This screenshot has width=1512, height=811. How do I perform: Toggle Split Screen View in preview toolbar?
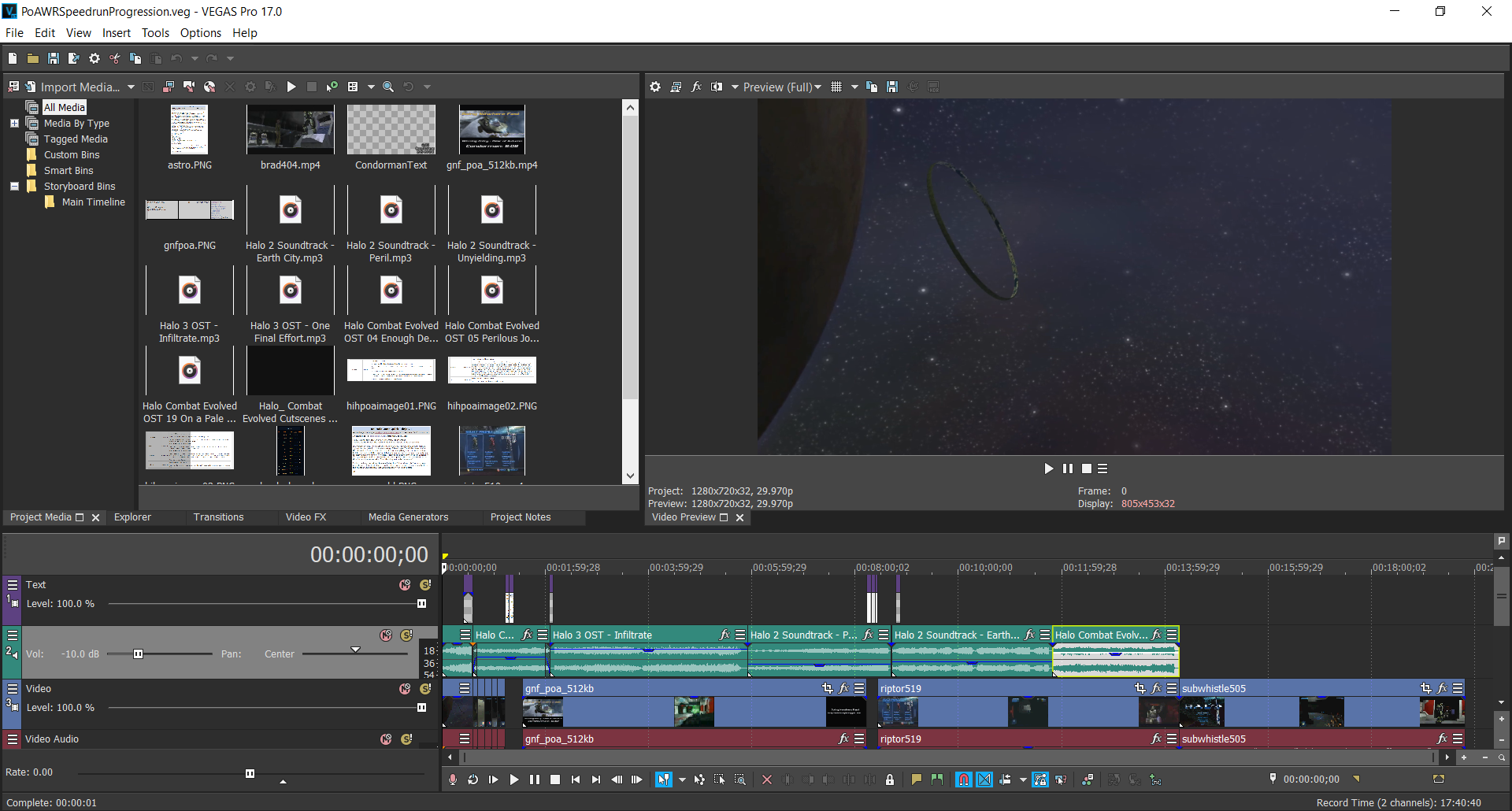[x=717, y=87]
